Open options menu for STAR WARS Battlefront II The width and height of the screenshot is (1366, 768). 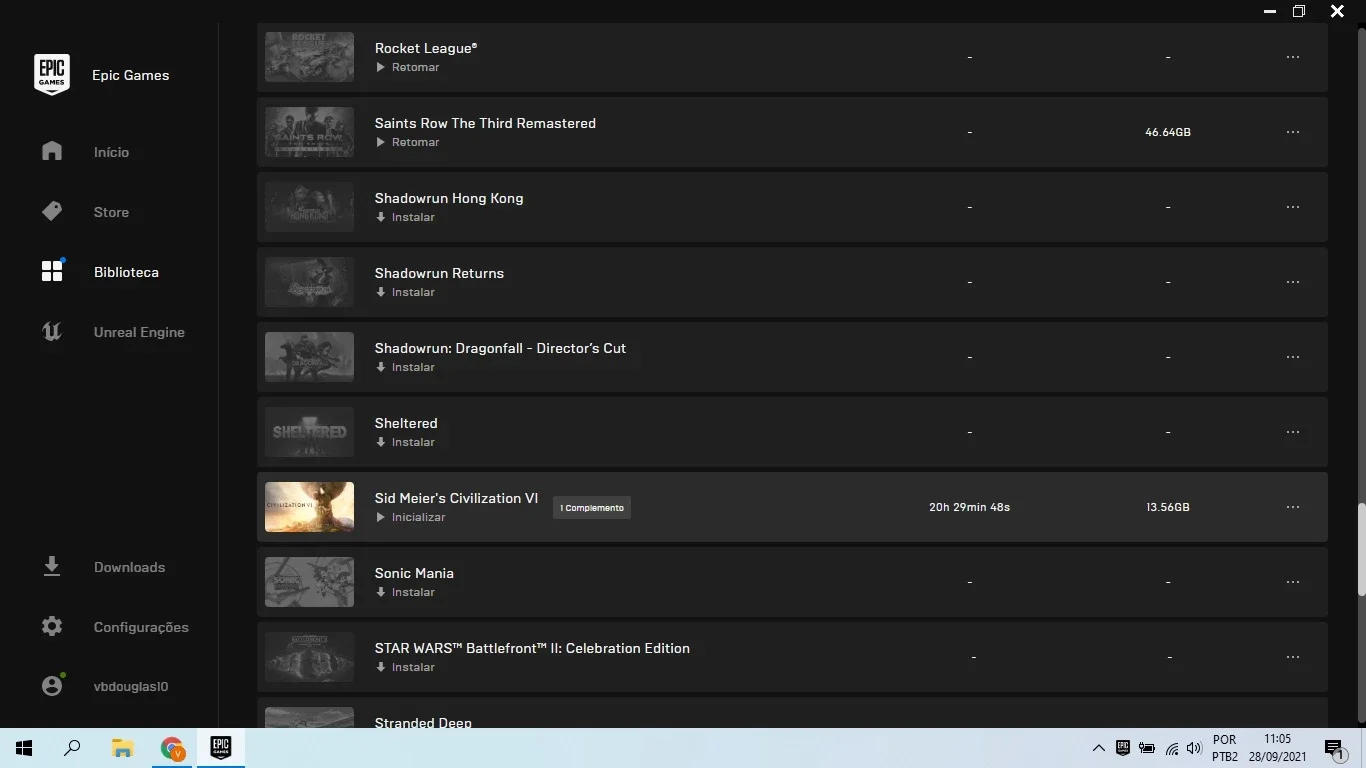pos(1293,657)
